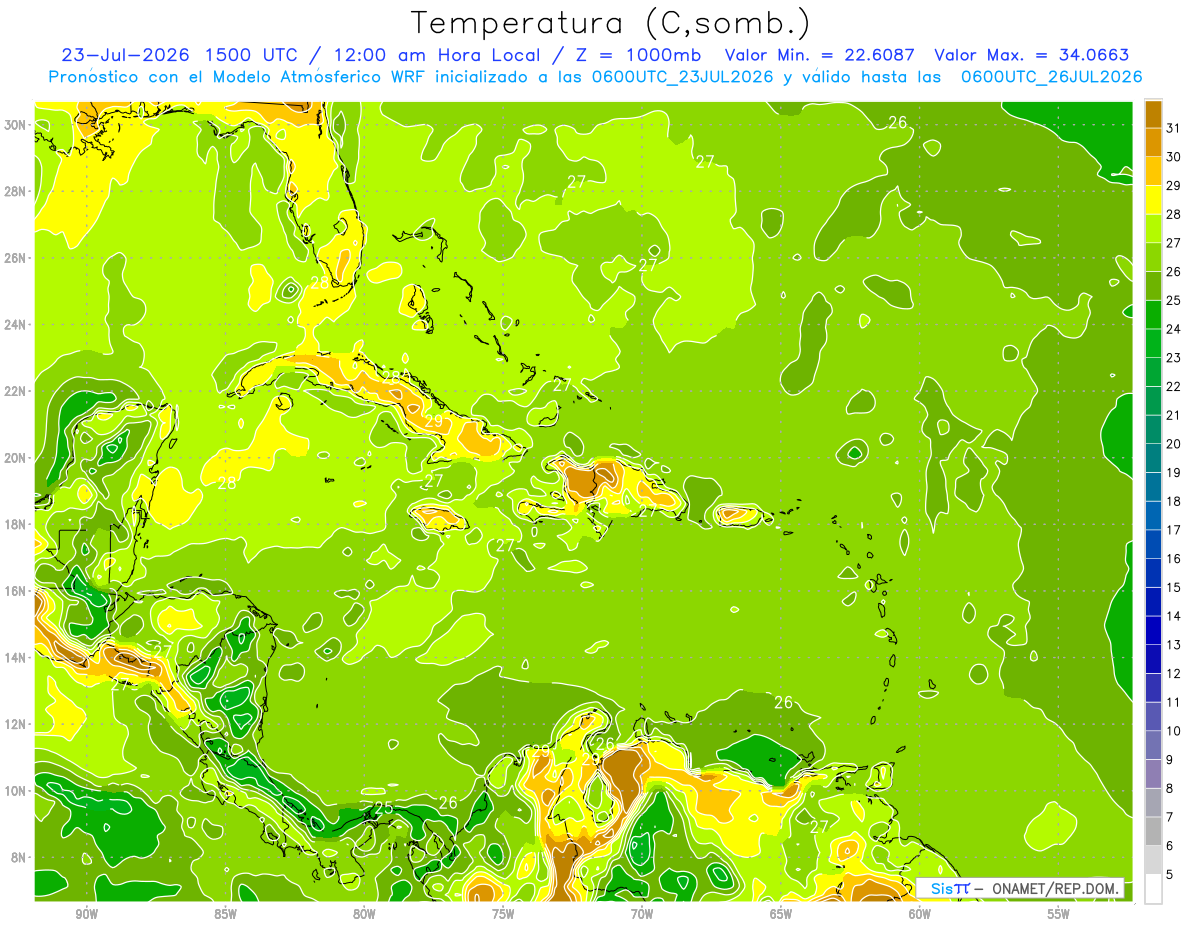Pick the yellow legend band between 28 and 29
1200x927 pixels.
coord(1153,200)
